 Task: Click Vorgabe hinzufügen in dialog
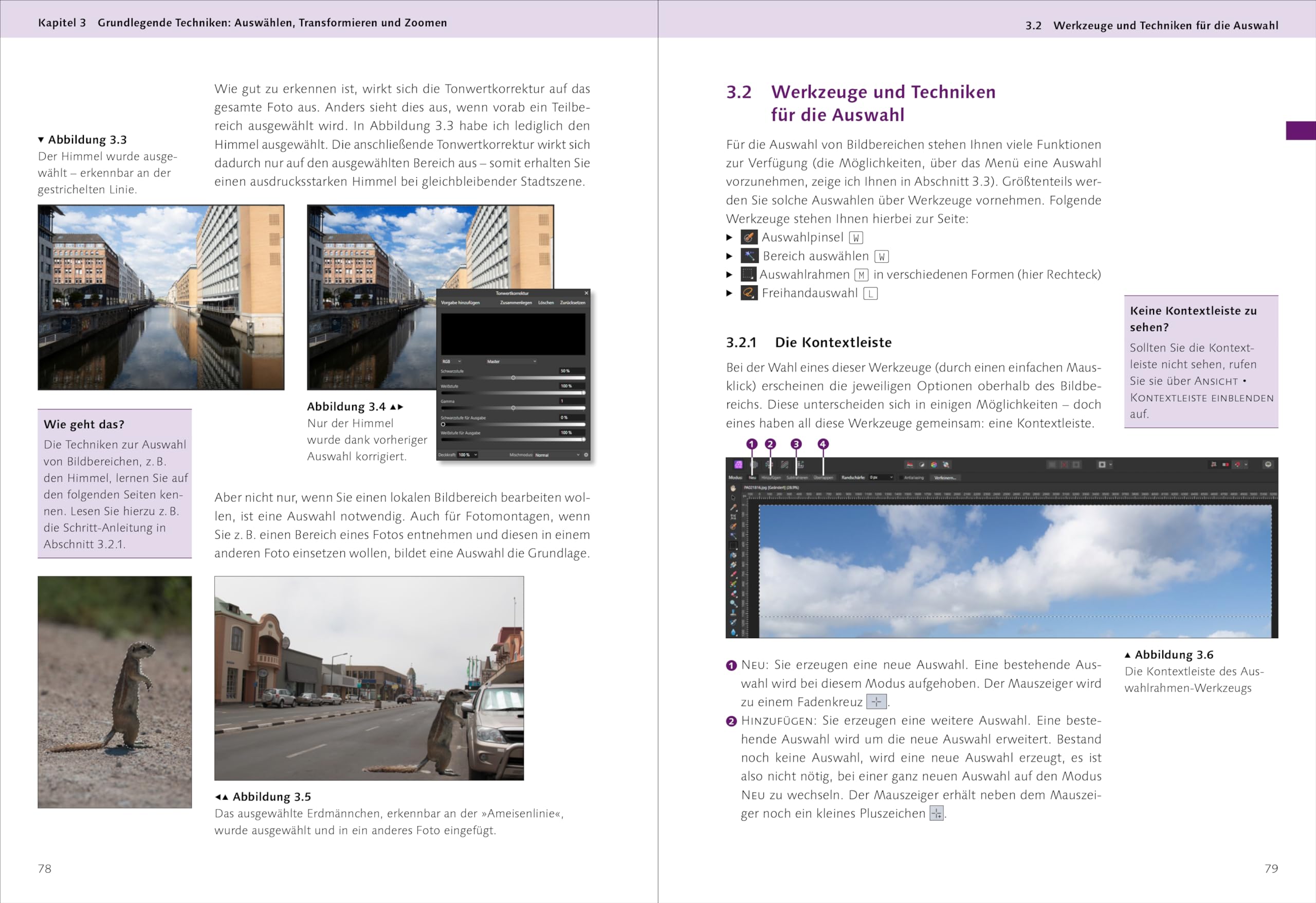pos(460,302)
